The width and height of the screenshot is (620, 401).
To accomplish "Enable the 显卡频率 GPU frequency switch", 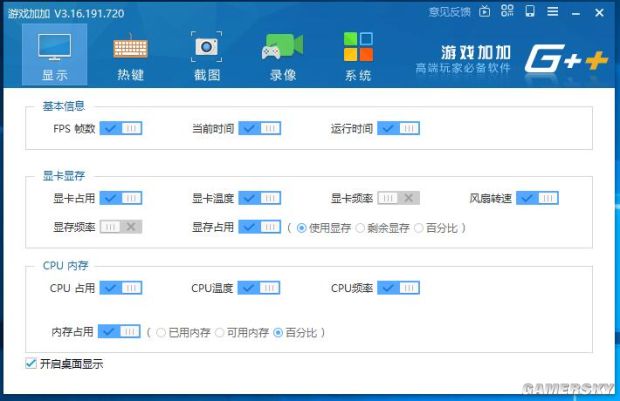I will pos(398,198).
